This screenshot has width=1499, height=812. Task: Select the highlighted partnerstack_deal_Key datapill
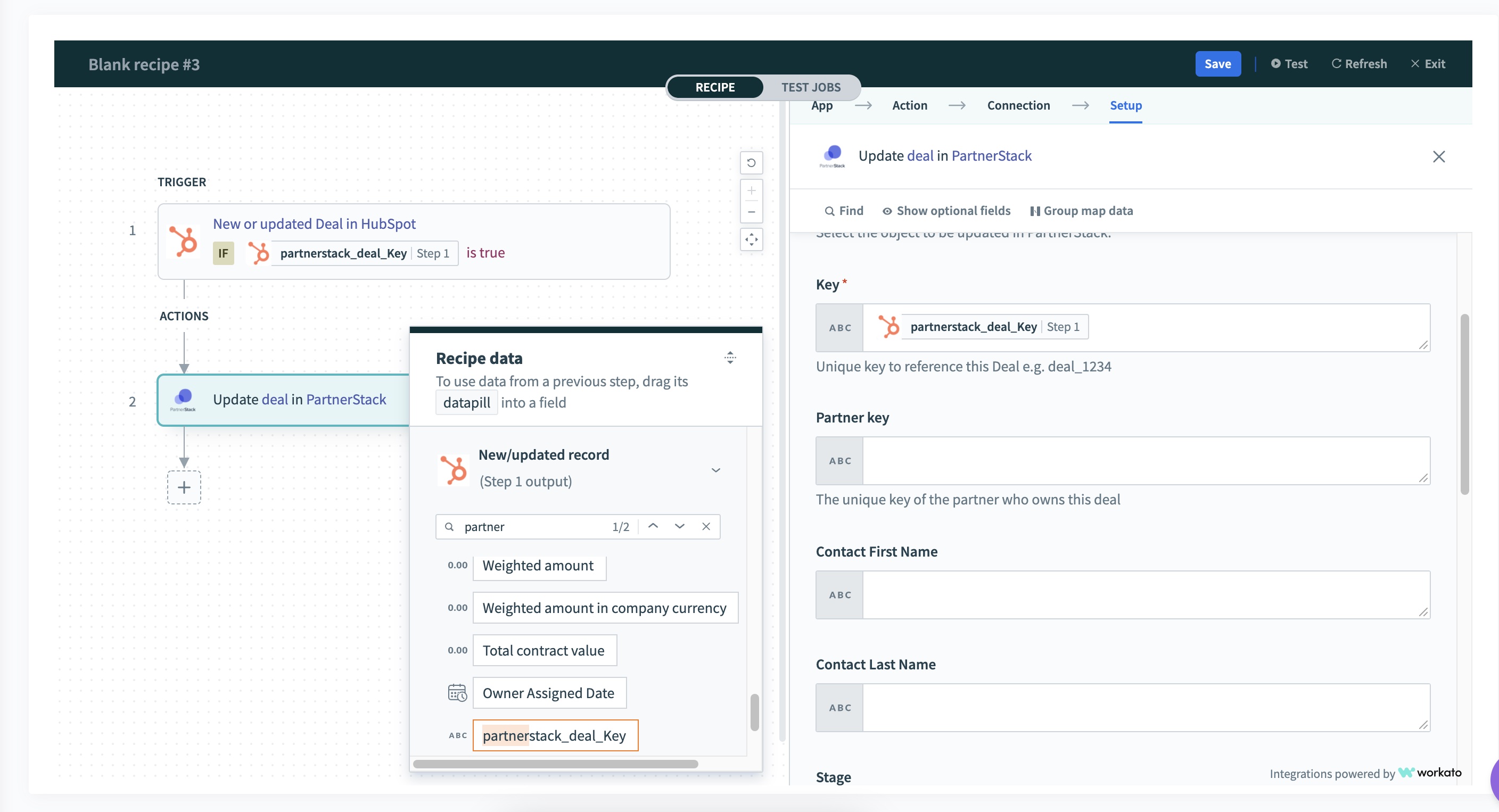click(x=555, y=735)
